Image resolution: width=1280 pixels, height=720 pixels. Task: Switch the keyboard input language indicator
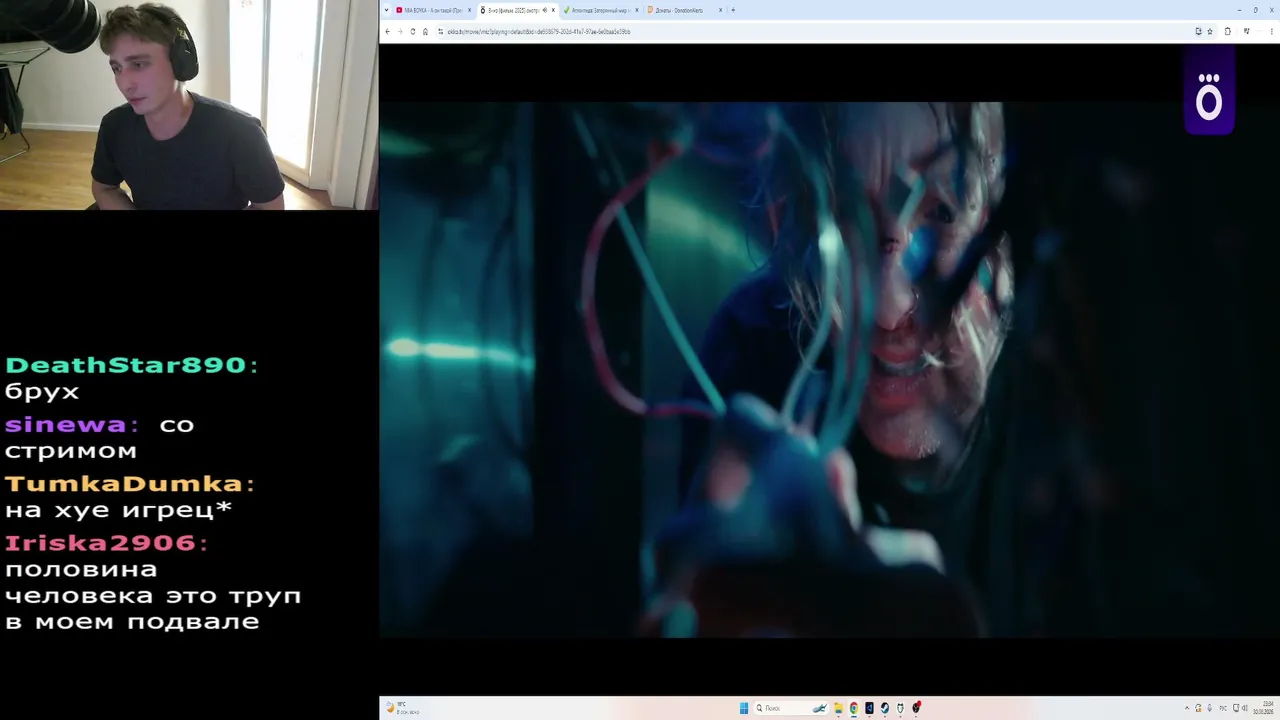1223,708
